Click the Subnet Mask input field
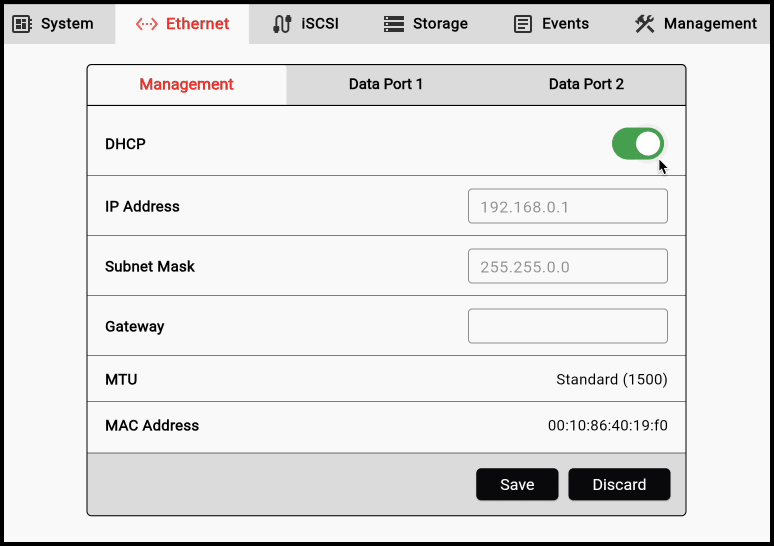The width and height of the screenshot is (774, 546). (567, 267)
